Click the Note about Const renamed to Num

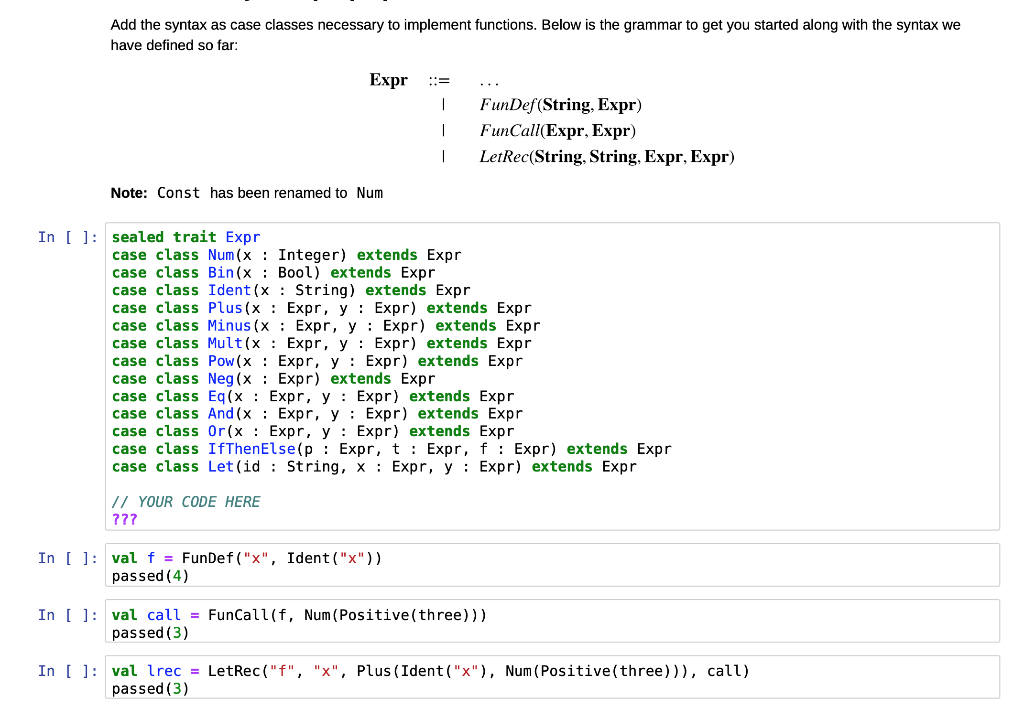(x=250, y=193)
